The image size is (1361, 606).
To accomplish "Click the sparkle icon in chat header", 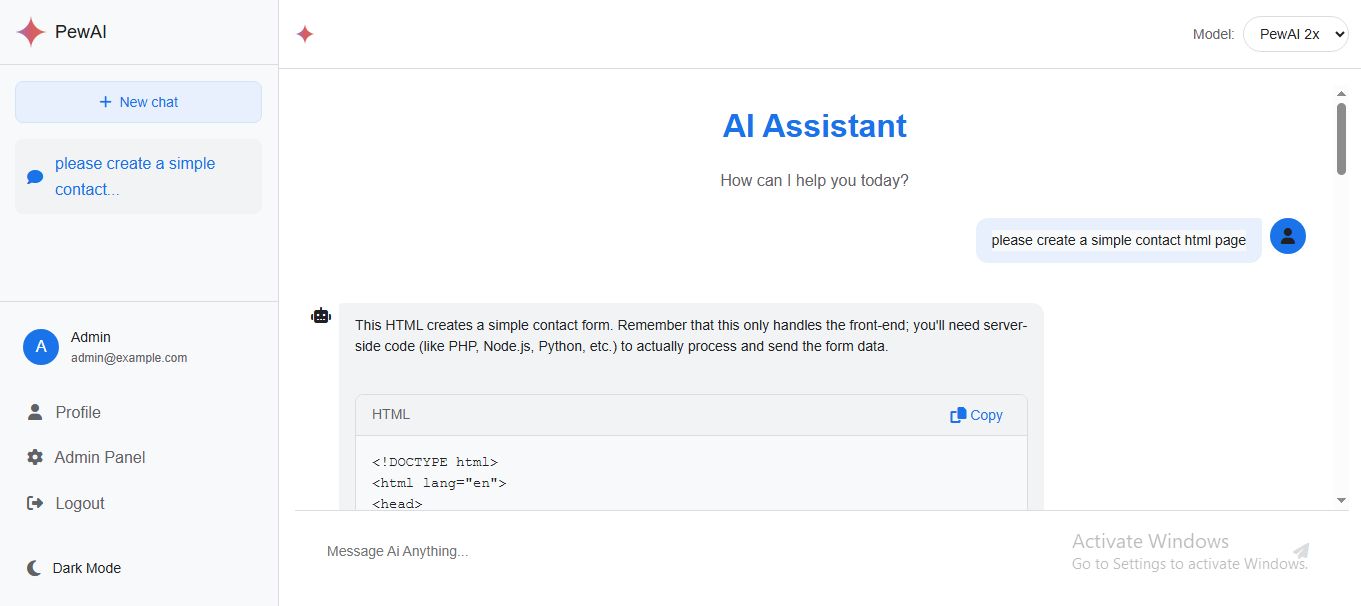I will click(x=305, y=34).
